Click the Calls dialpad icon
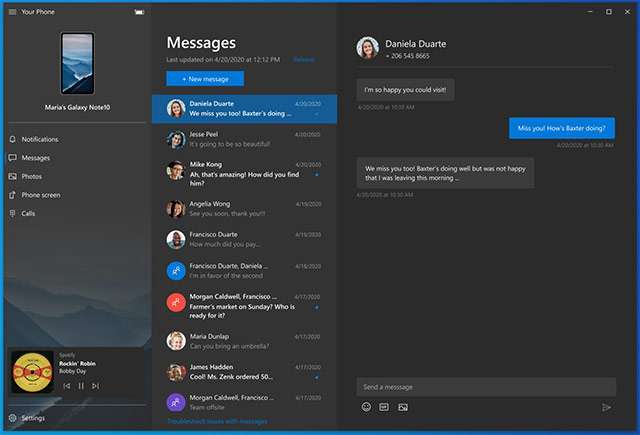 point(13,213)
